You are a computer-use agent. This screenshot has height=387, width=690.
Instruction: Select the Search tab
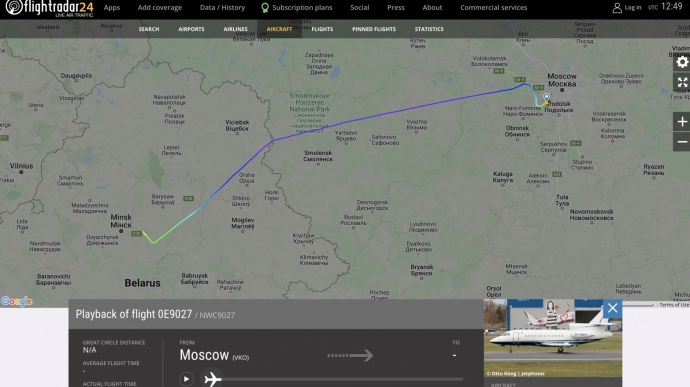[149, 29]
